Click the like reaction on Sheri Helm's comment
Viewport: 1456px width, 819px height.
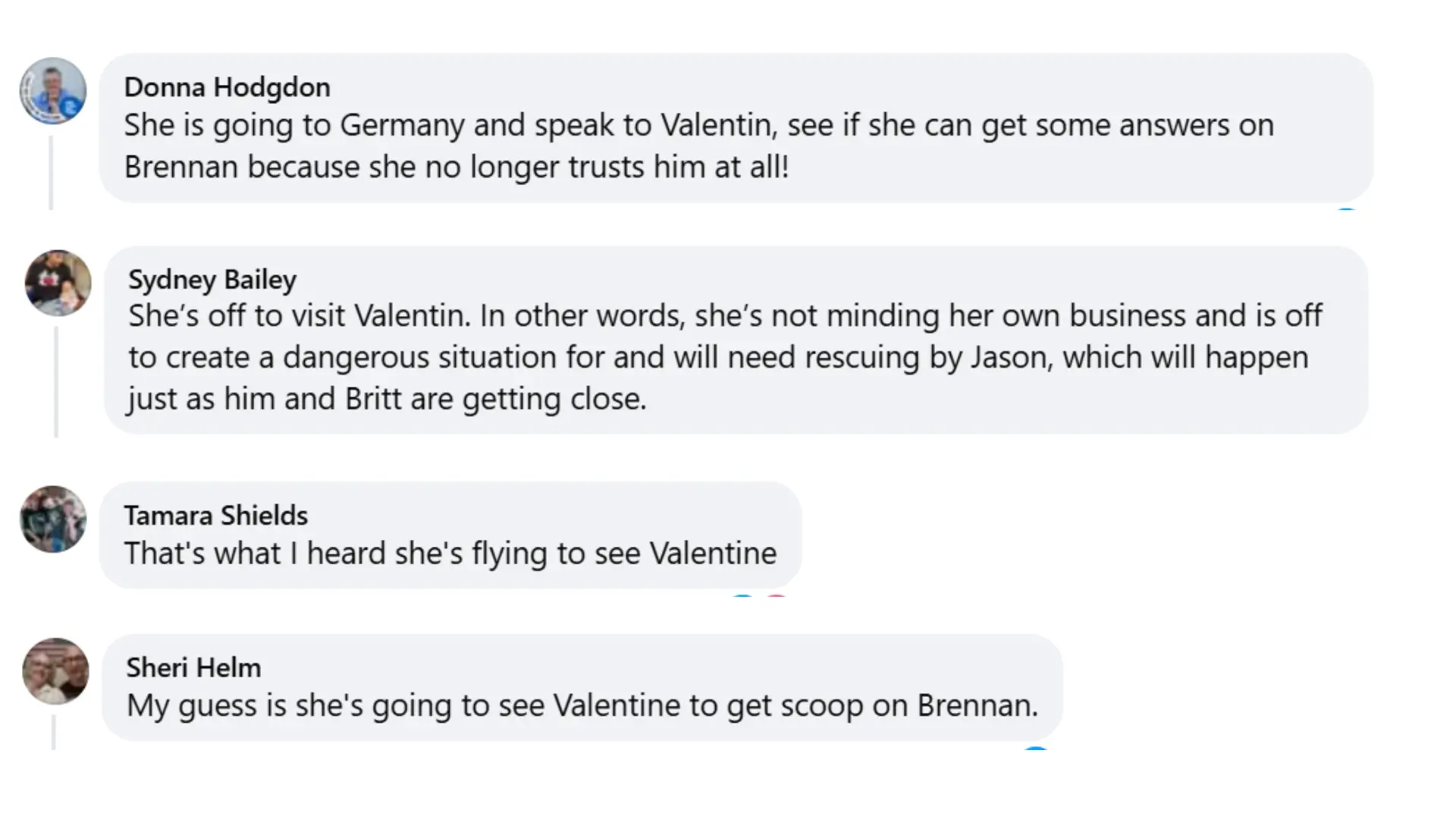1036,749
